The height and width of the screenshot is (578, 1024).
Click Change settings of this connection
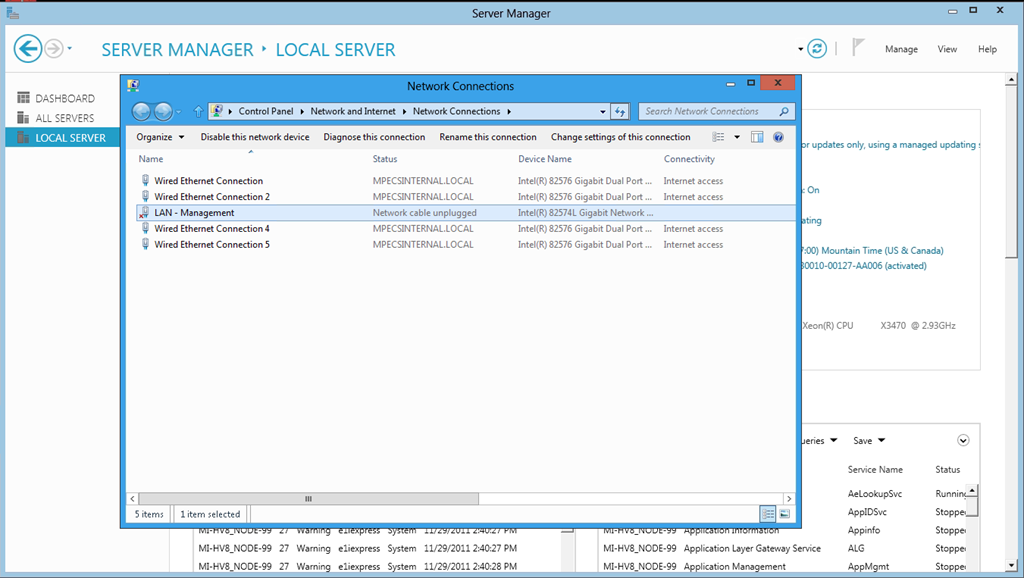pyautogui.click(x=620, y=137)
